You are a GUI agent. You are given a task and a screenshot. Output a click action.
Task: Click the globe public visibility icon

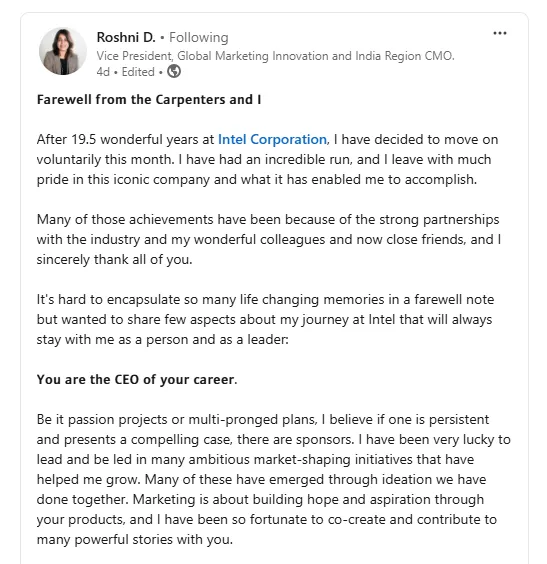tap(174, 71)
